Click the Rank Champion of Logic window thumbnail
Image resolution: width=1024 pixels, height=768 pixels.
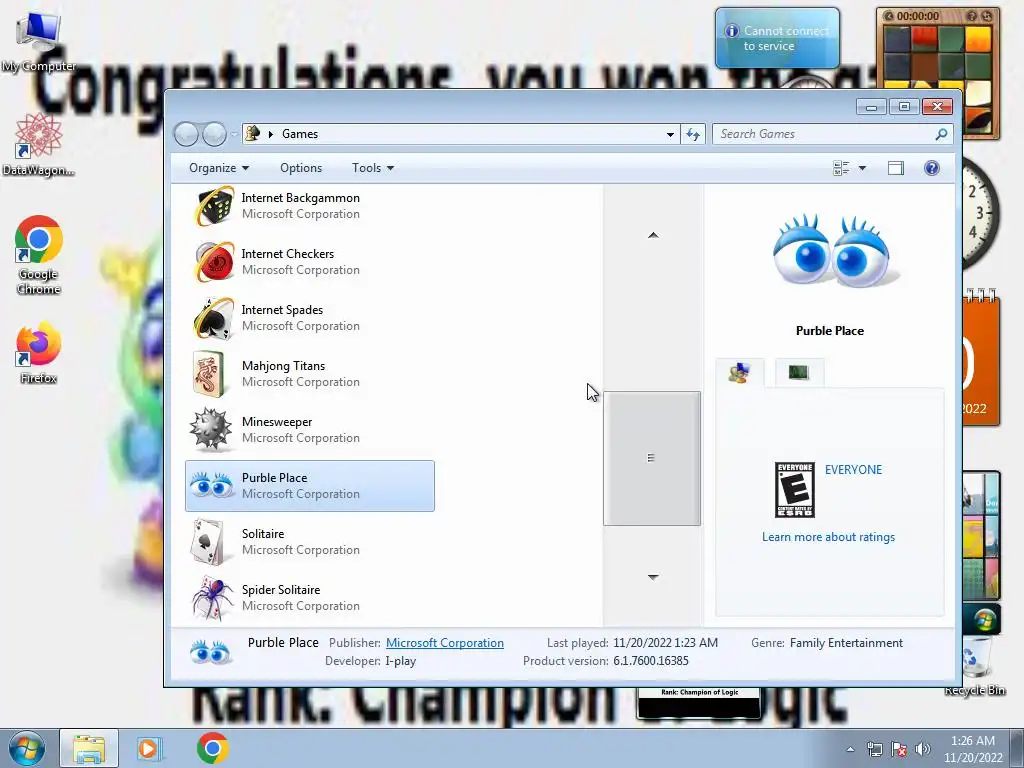[699, 702]
